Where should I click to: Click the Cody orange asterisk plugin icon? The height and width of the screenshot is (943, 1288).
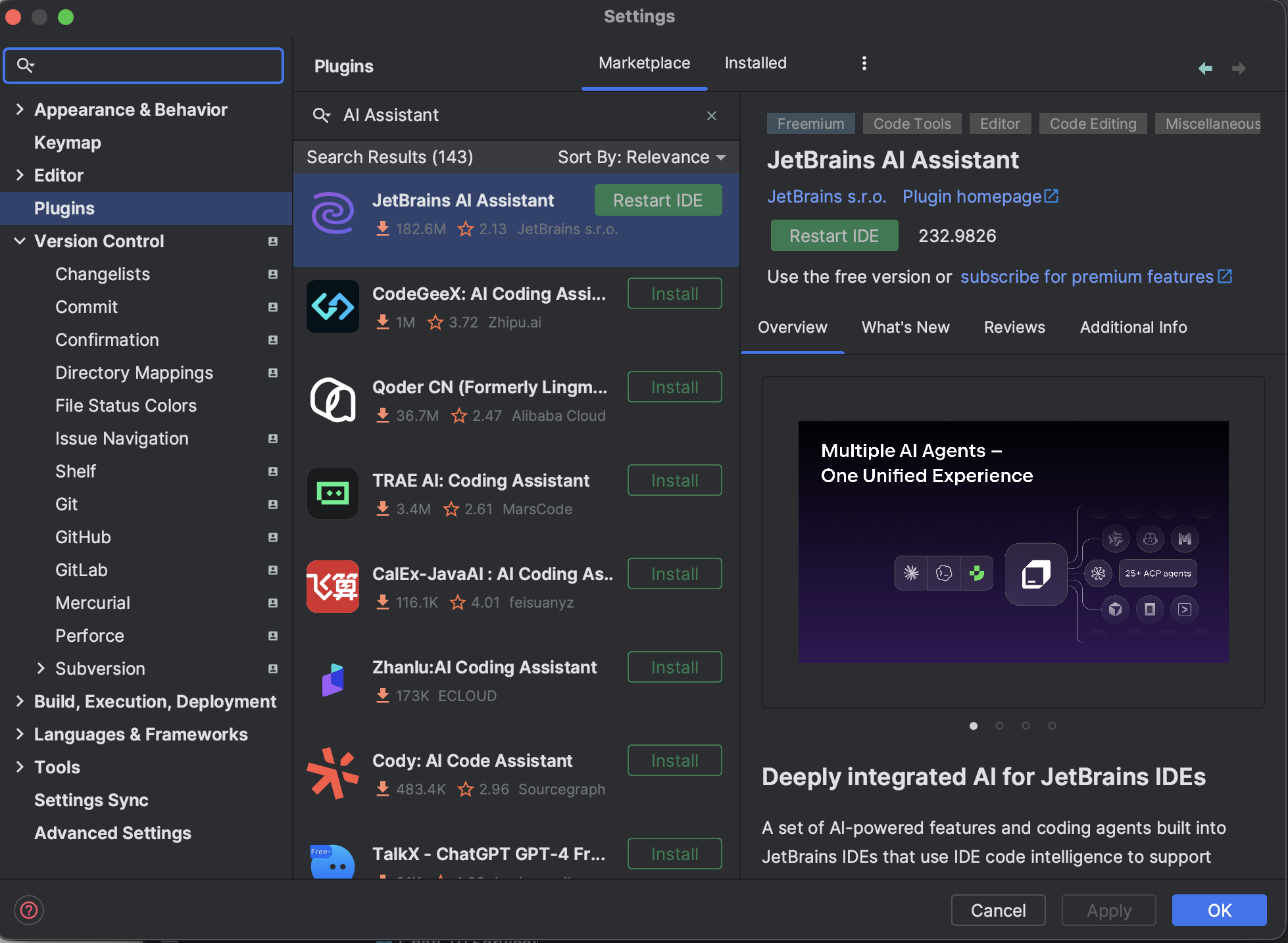point(333,773)
